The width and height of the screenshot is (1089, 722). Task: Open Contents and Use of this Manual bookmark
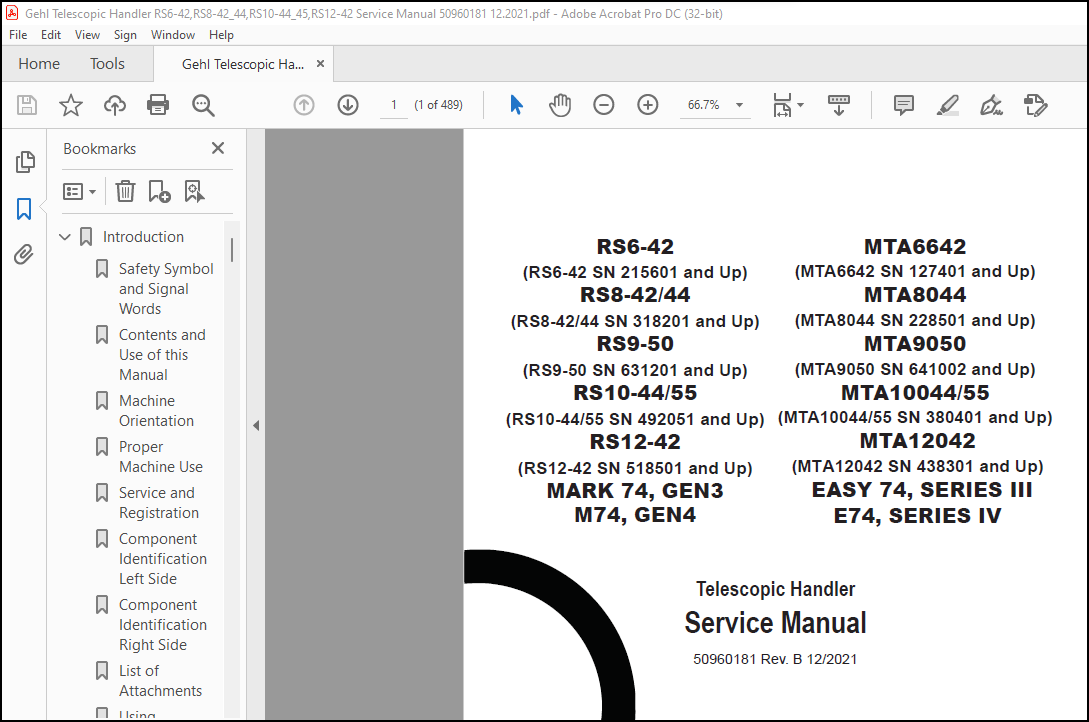pyautogui.click(x=162, y=354)
